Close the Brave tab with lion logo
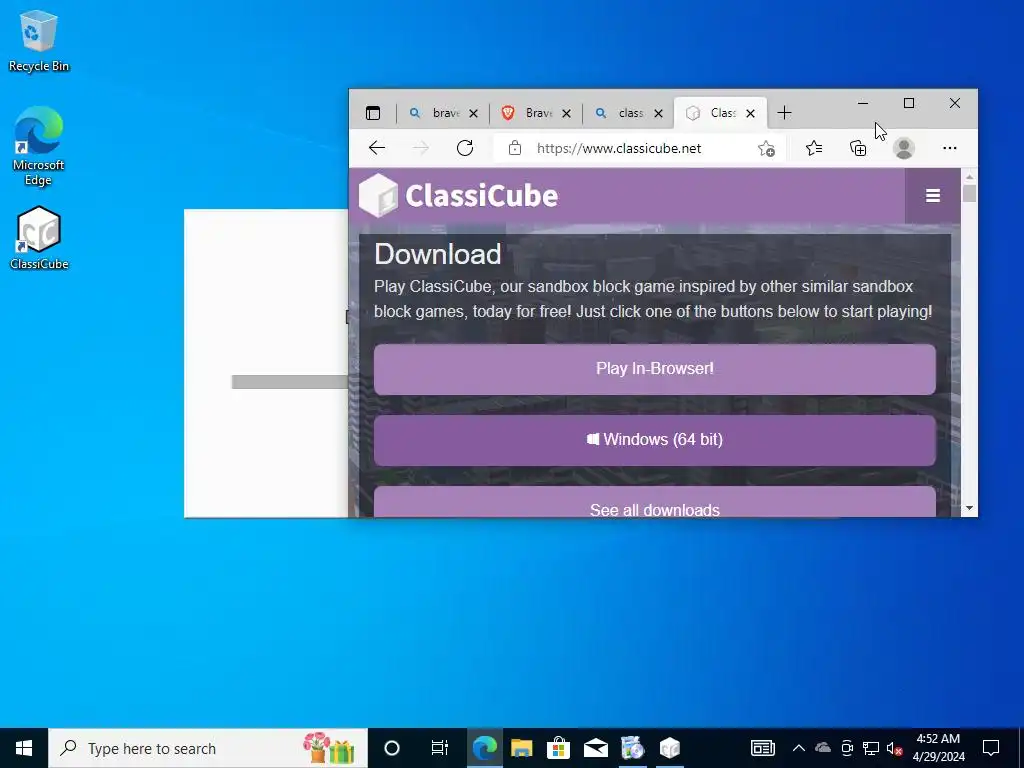 point(566,114)
